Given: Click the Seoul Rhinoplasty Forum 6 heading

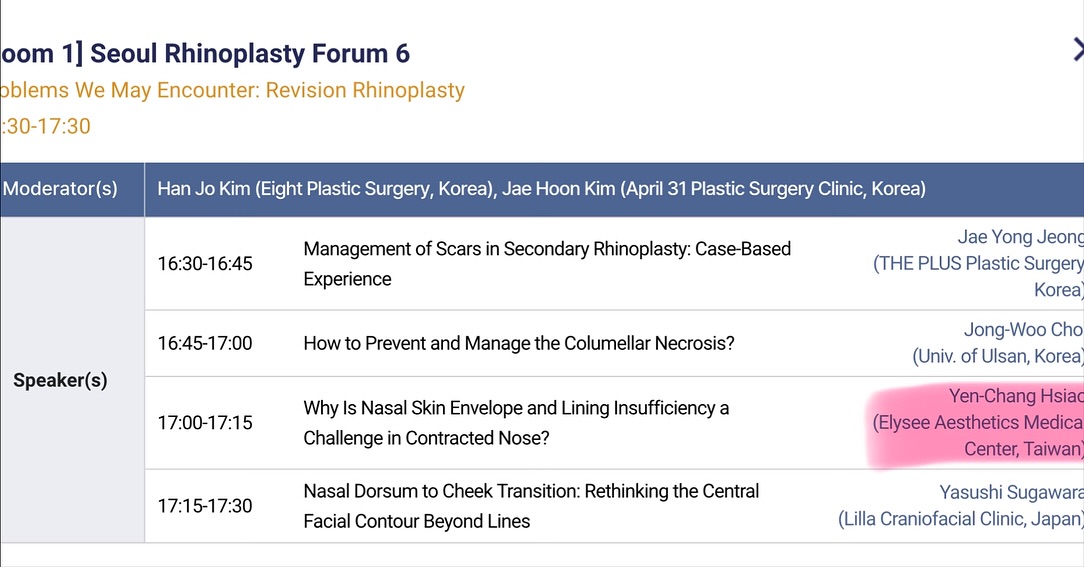Looking at the screenshot, I should pos(205,53).
